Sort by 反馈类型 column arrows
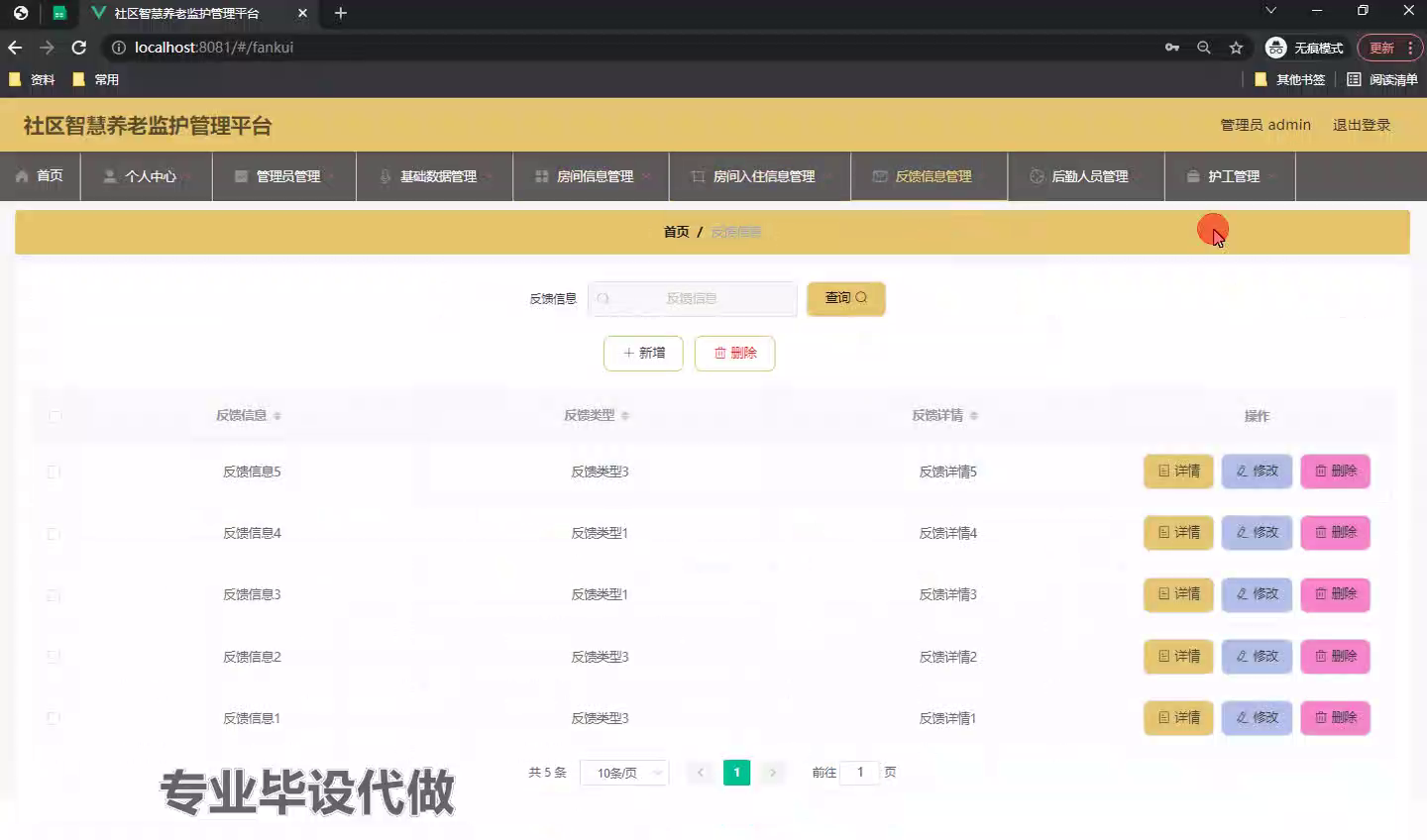Viewport: 1427px width, 840px height. (x=625, y=416)
